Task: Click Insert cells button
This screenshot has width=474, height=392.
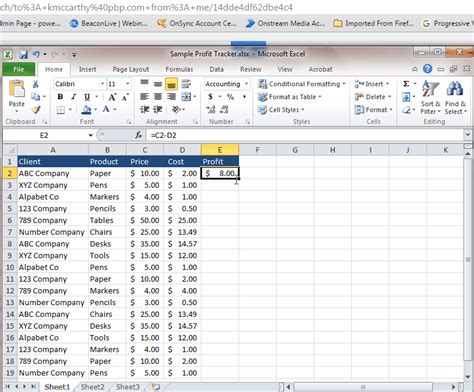Action: [372, 84]
